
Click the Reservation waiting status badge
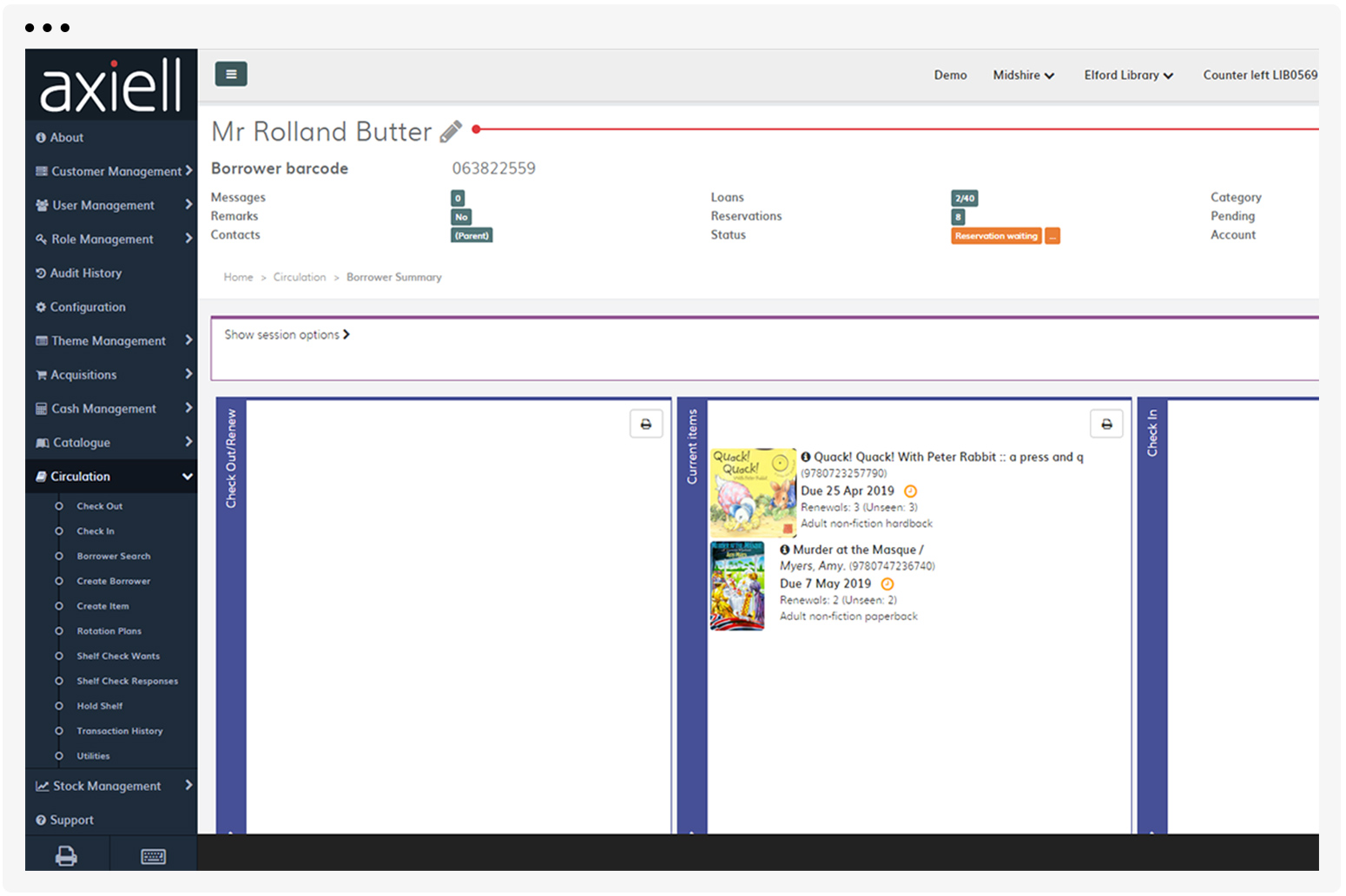[996, 236]
